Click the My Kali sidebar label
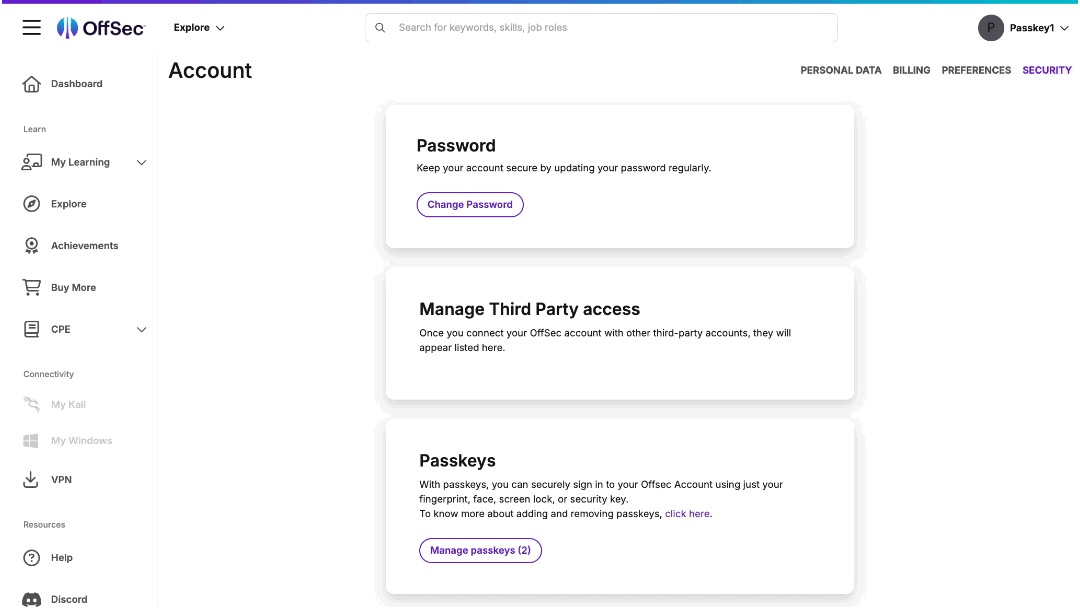This screenshot has width=1080, height=608. pyautogui.click(x=68, y=405)
